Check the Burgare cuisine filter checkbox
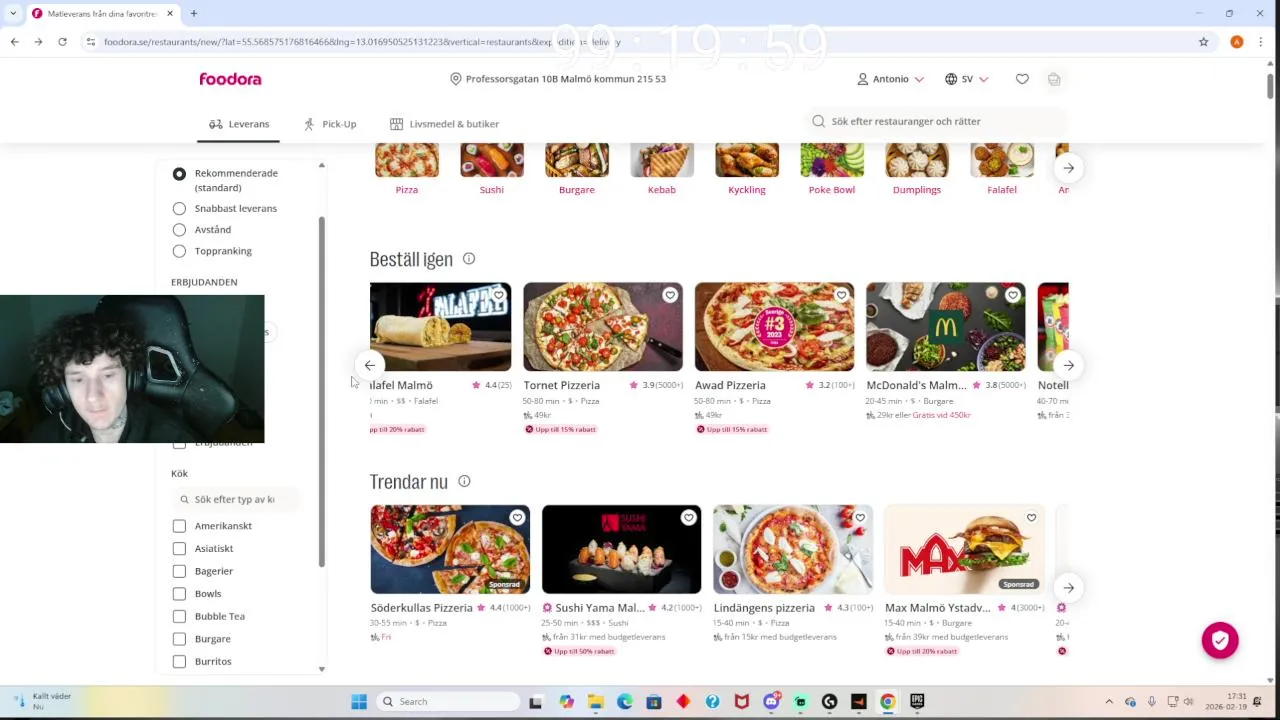The width and height of the screenshot is (1280, 720). (179, 639)
